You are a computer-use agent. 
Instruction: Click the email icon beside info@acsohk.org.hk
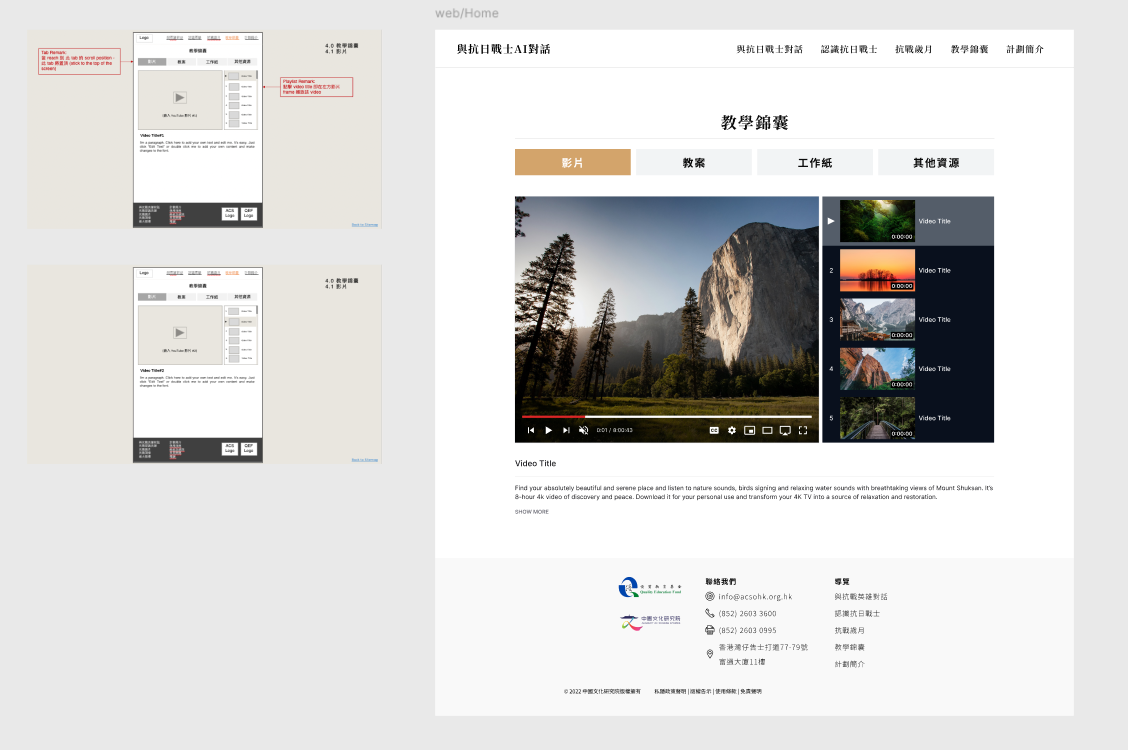[x=709, y=596]
